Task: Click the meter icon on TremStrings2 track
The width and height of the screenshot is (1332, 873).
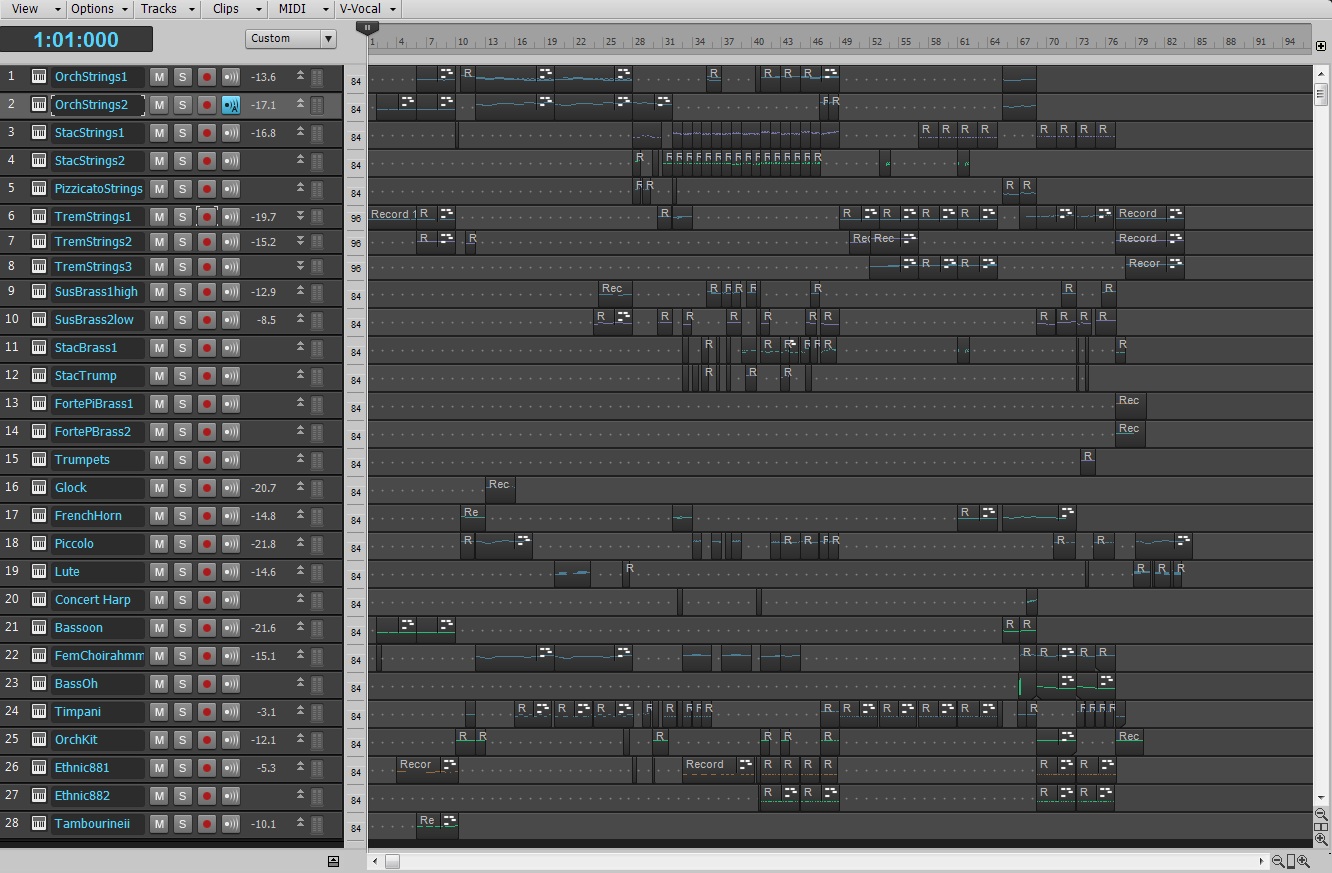Action: coord(317,242)
